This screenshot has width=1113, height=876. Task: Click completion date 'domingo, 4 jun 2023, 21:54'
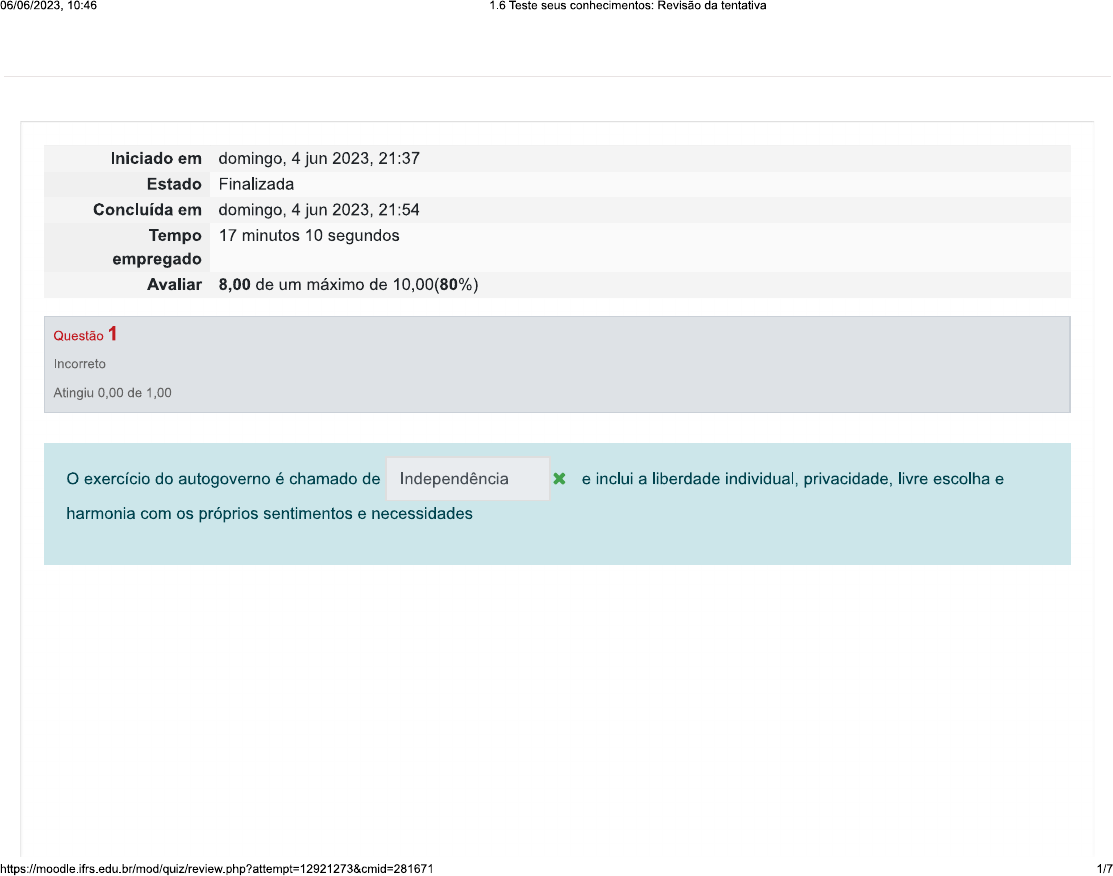point(319,209)
